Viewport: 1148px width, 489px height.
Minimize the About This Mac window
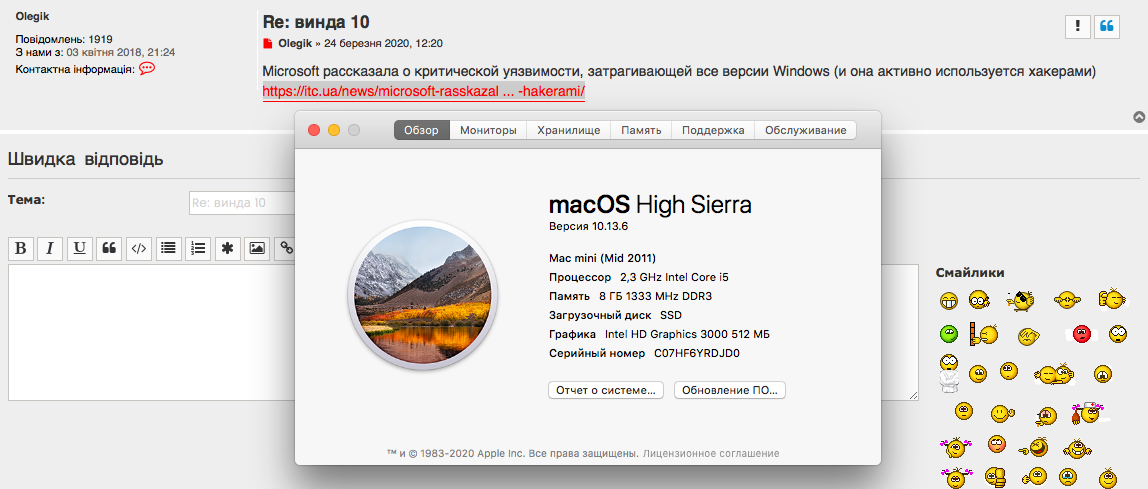pos(334,130)
